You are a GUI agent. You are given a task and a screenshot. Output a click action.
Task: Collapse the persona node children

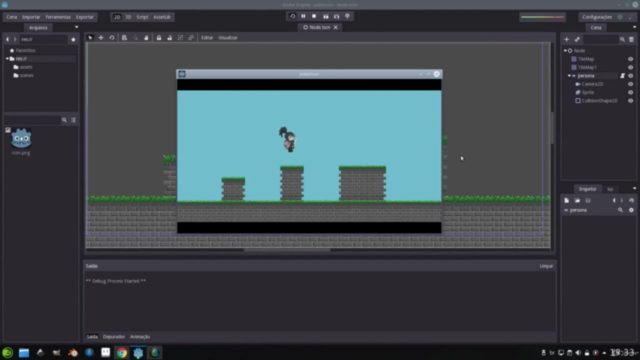coord(569,76)
